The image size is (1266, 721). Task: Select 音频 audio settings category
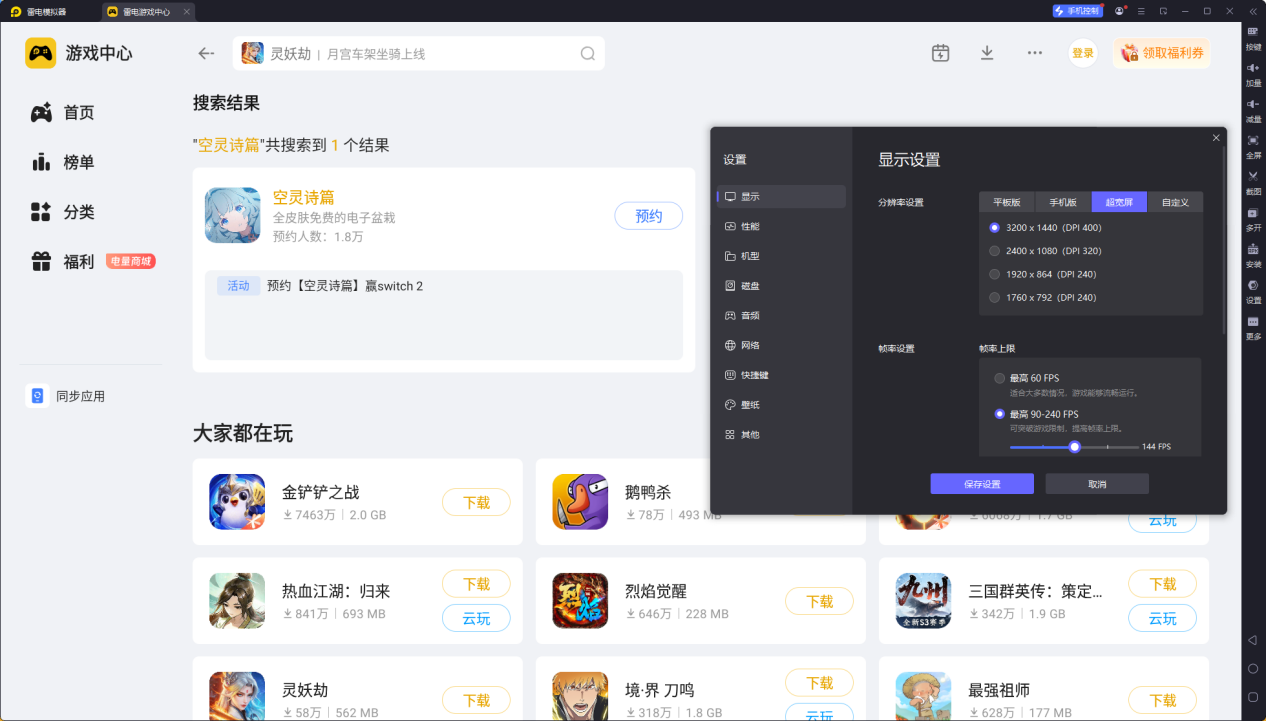pos(782,315)
